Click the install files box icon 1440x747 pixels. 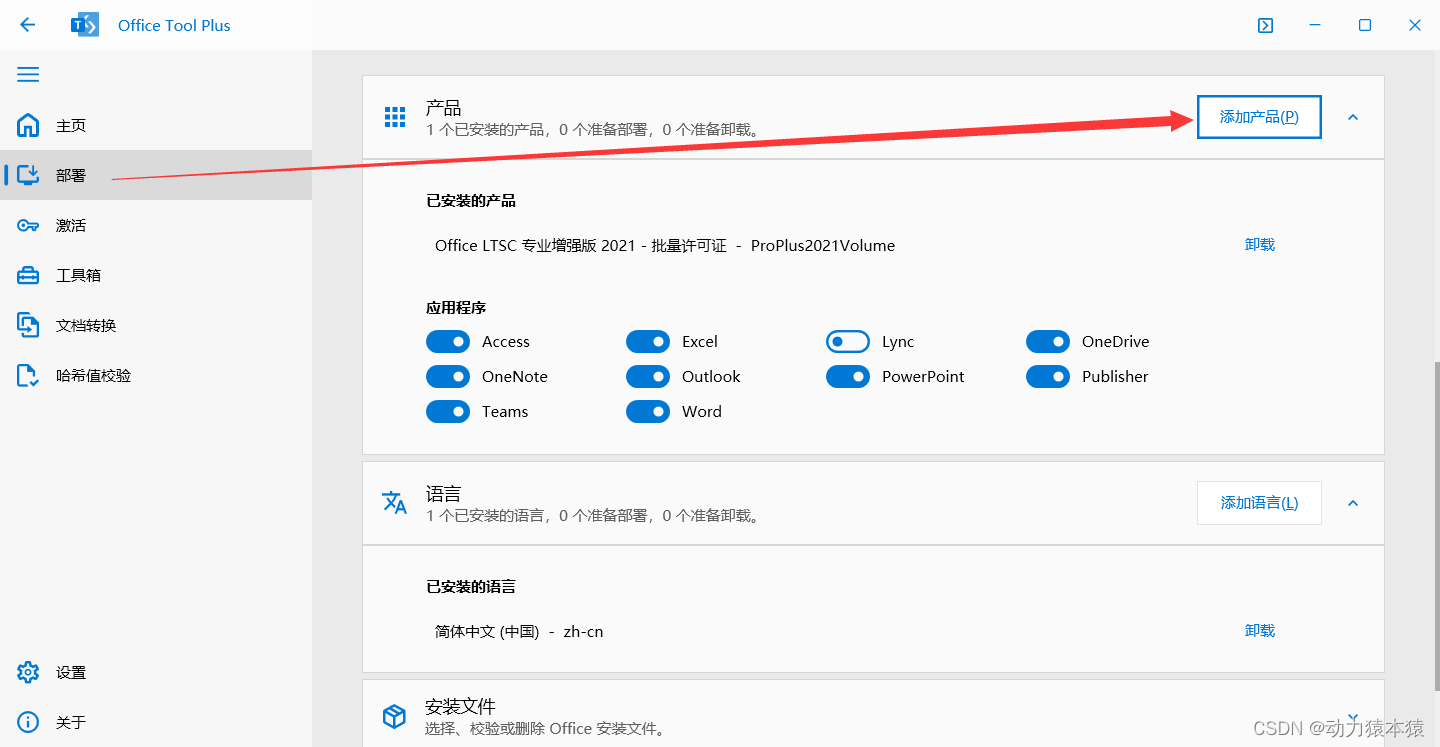(x=395, y=716)
